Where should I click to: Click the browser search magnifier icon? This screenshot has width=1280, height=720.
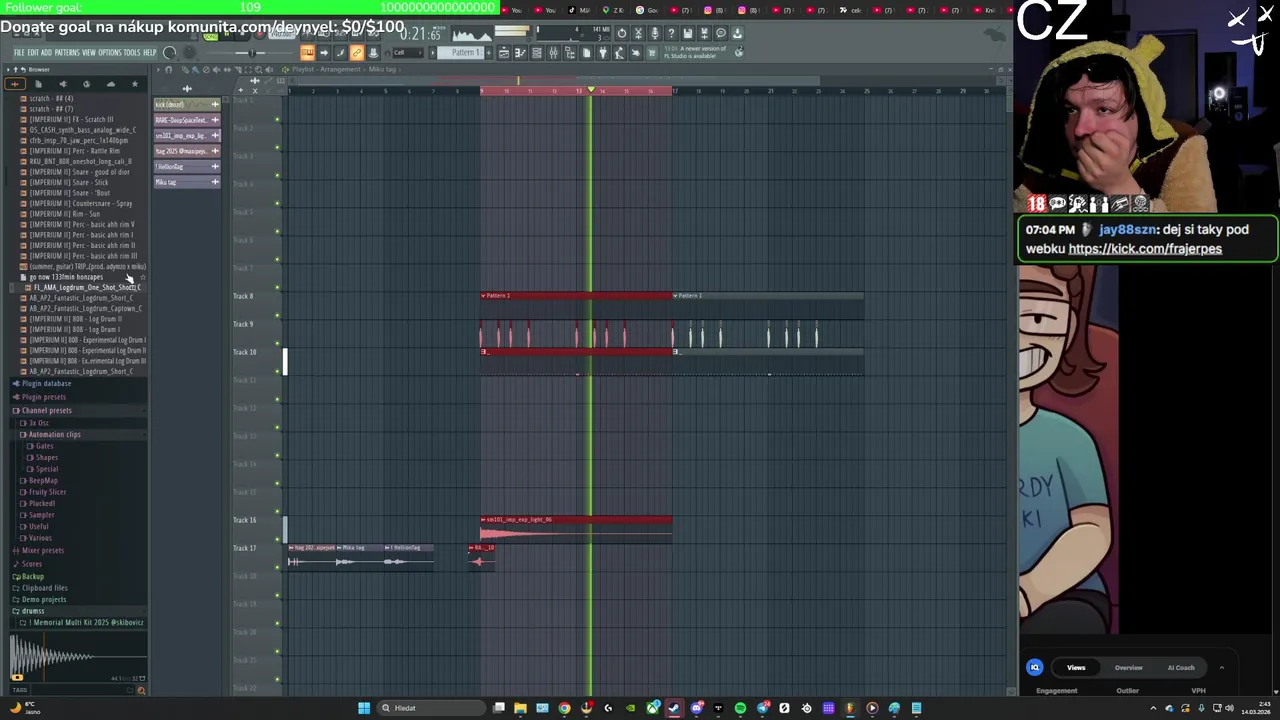(141, 691)
